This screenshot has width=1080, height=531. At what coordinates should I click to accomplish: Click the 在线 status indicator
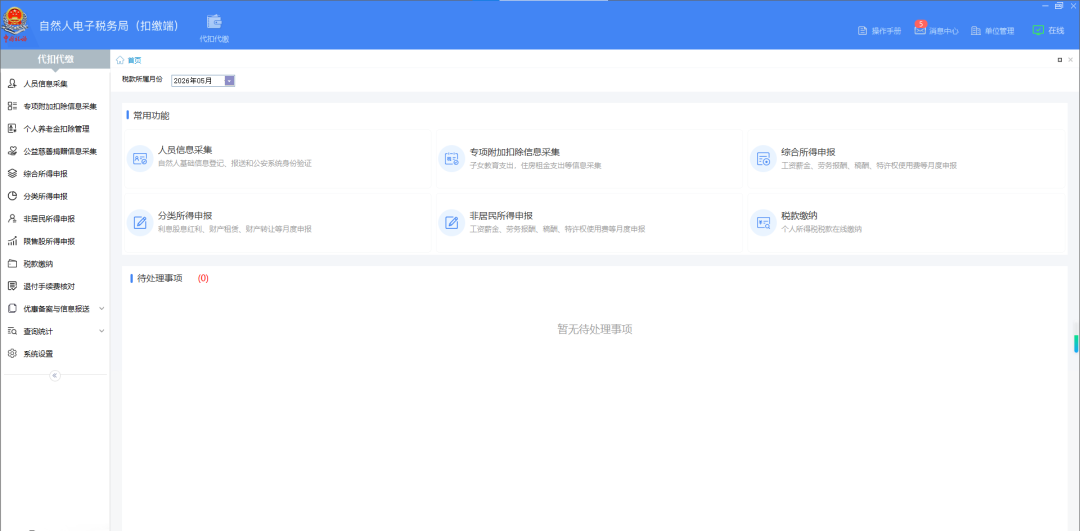[1048, 30]
